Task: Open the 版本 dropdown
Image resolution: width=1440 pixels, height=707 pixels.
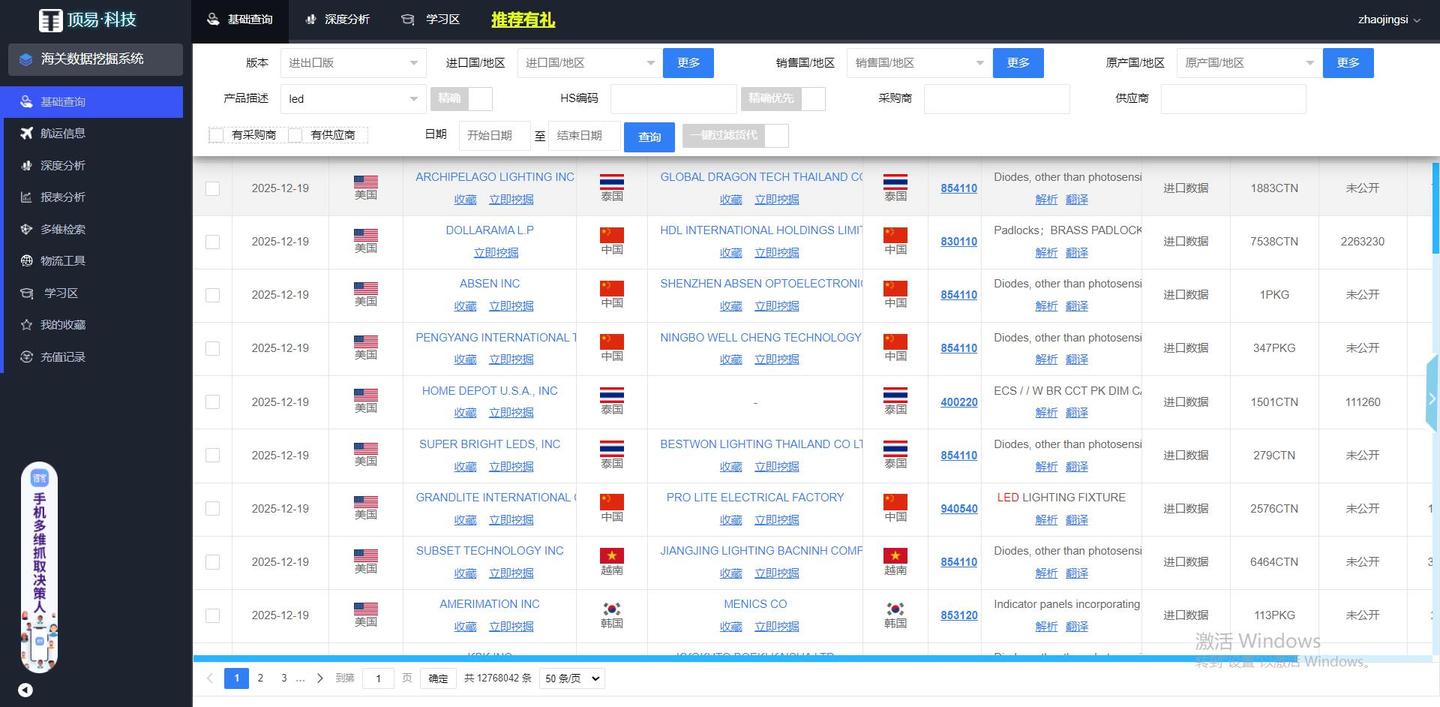Action: coord(353,63)
